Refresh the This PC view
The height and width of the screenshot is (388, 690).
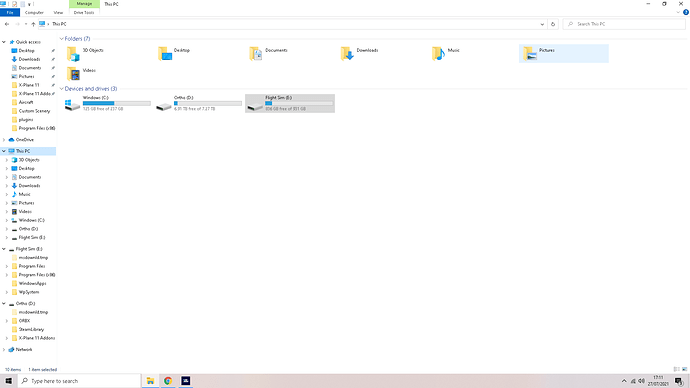coord(553,24)
